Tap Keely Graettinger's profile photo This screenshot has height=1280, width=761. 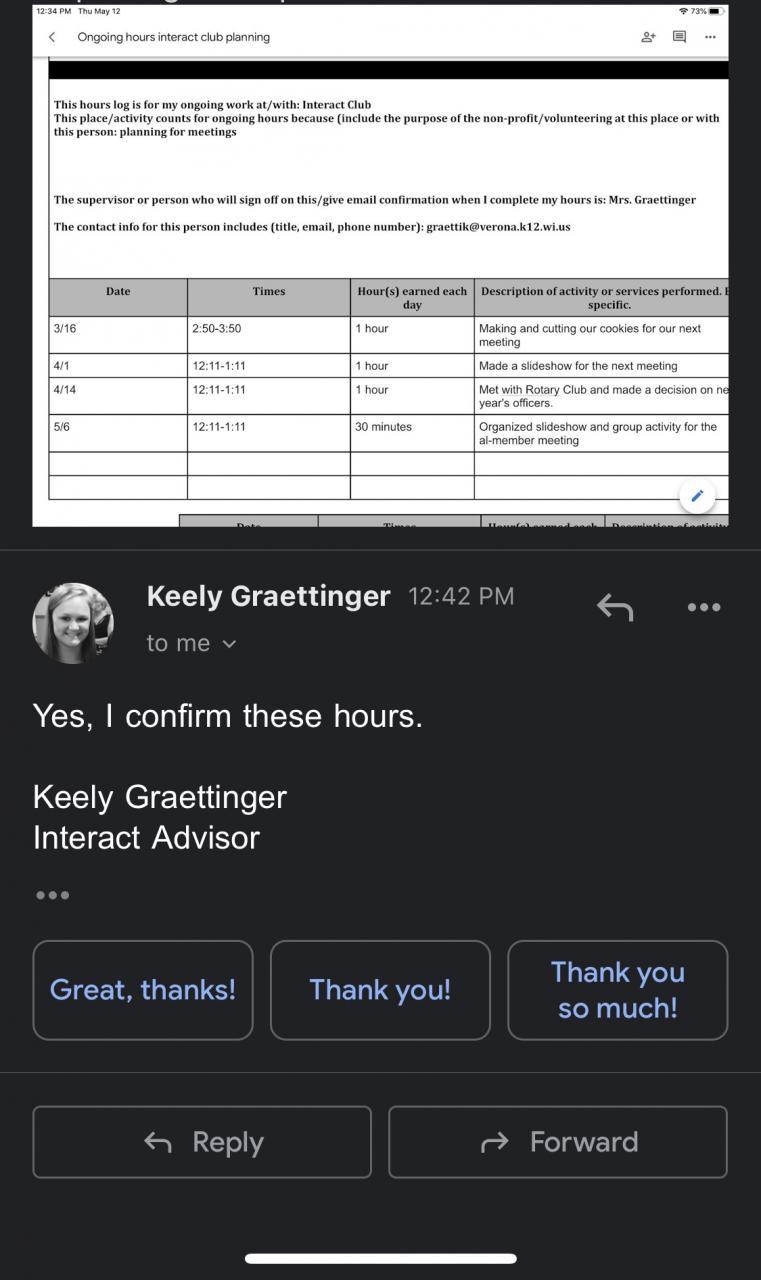(x=73, y=623)
